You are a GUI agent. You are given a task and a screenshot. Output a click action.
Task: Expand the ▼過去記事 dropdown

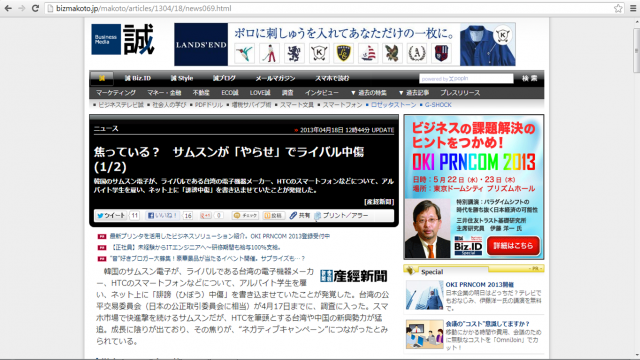414,93
